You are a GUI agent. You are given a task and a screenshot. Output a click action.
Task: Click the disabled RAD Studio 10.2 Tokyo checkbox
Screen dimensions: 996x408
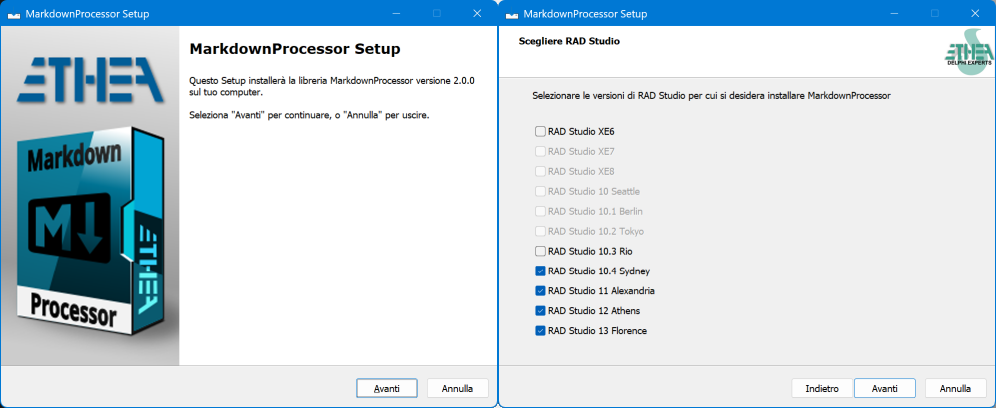point(540,231)
